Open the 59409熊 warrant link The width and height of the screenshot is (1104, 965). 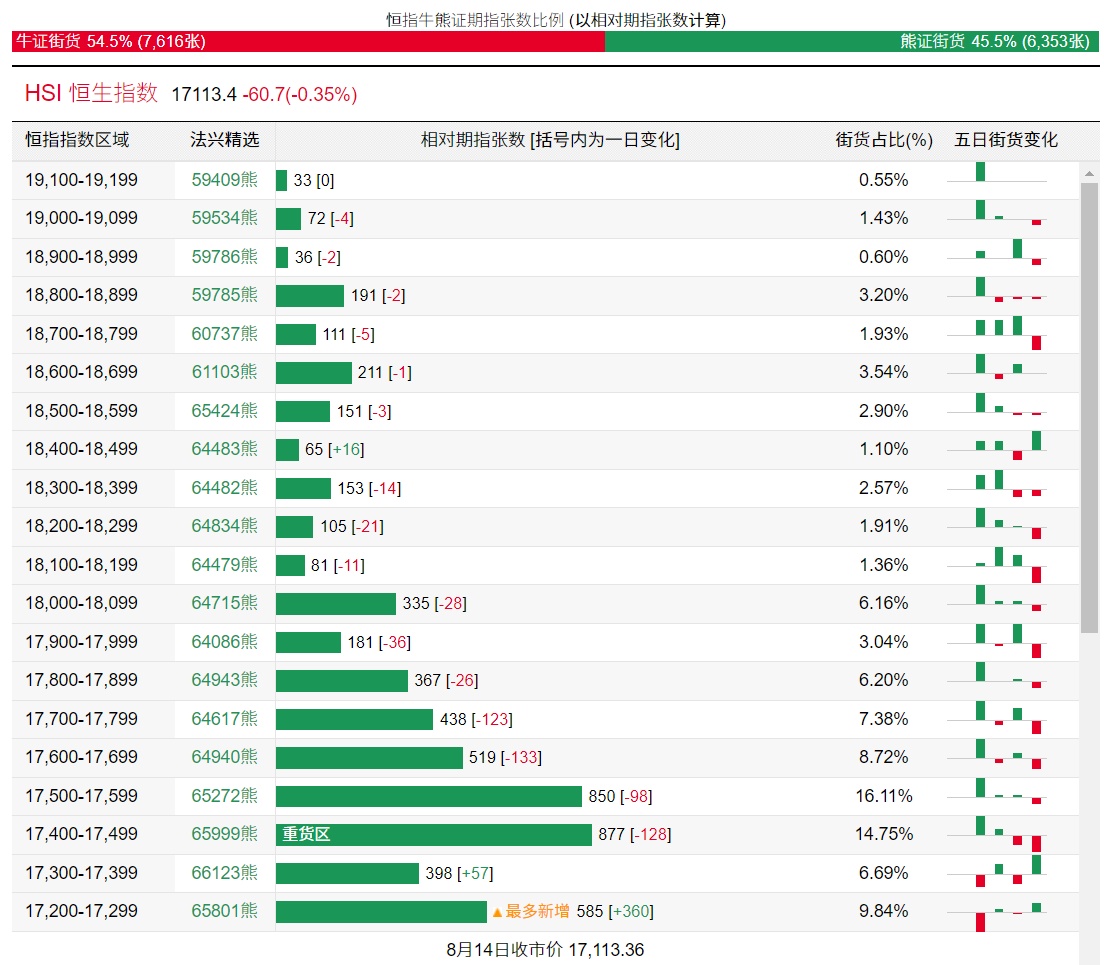pos(224,180)
